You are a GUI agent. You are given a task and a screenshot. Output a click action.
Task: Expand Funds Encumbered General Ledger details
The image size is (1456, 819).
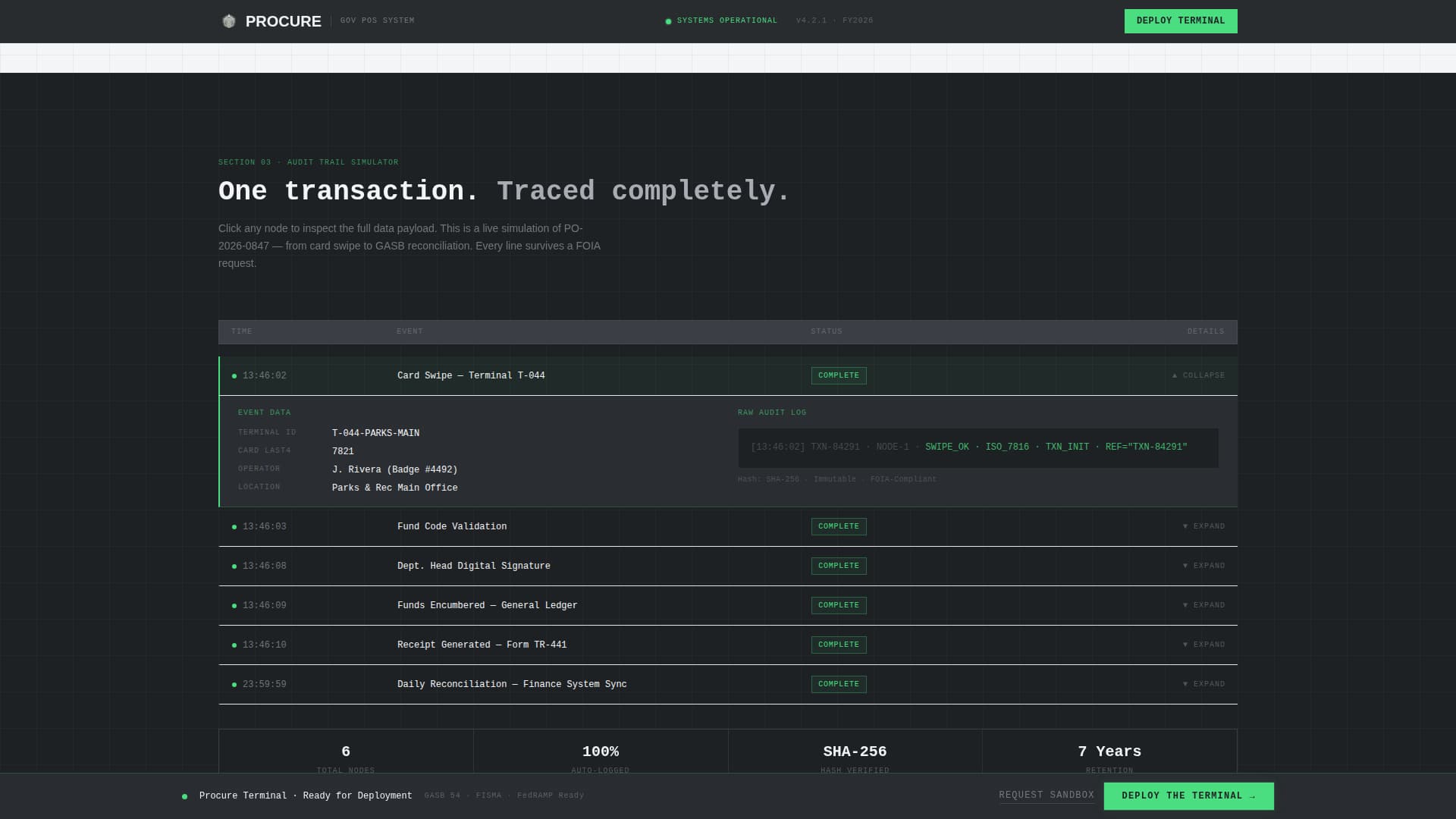(x=1203, y=605)
